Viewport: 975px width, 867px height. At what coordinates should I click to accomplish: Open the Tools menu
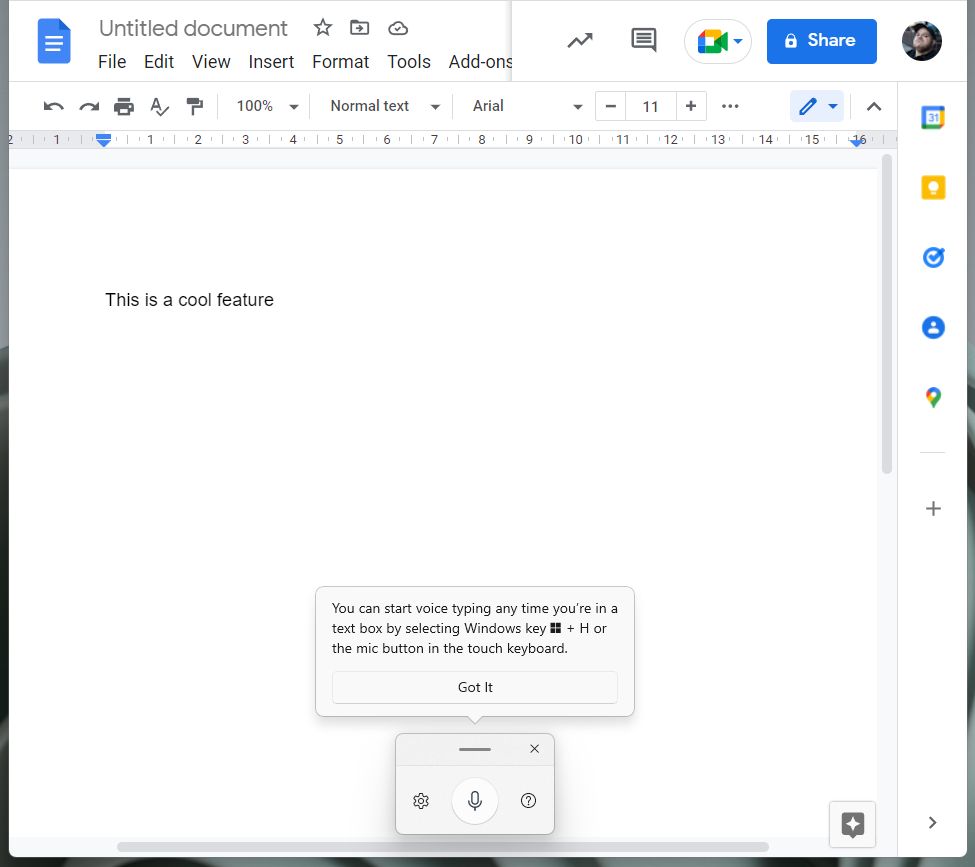(408, 61)
